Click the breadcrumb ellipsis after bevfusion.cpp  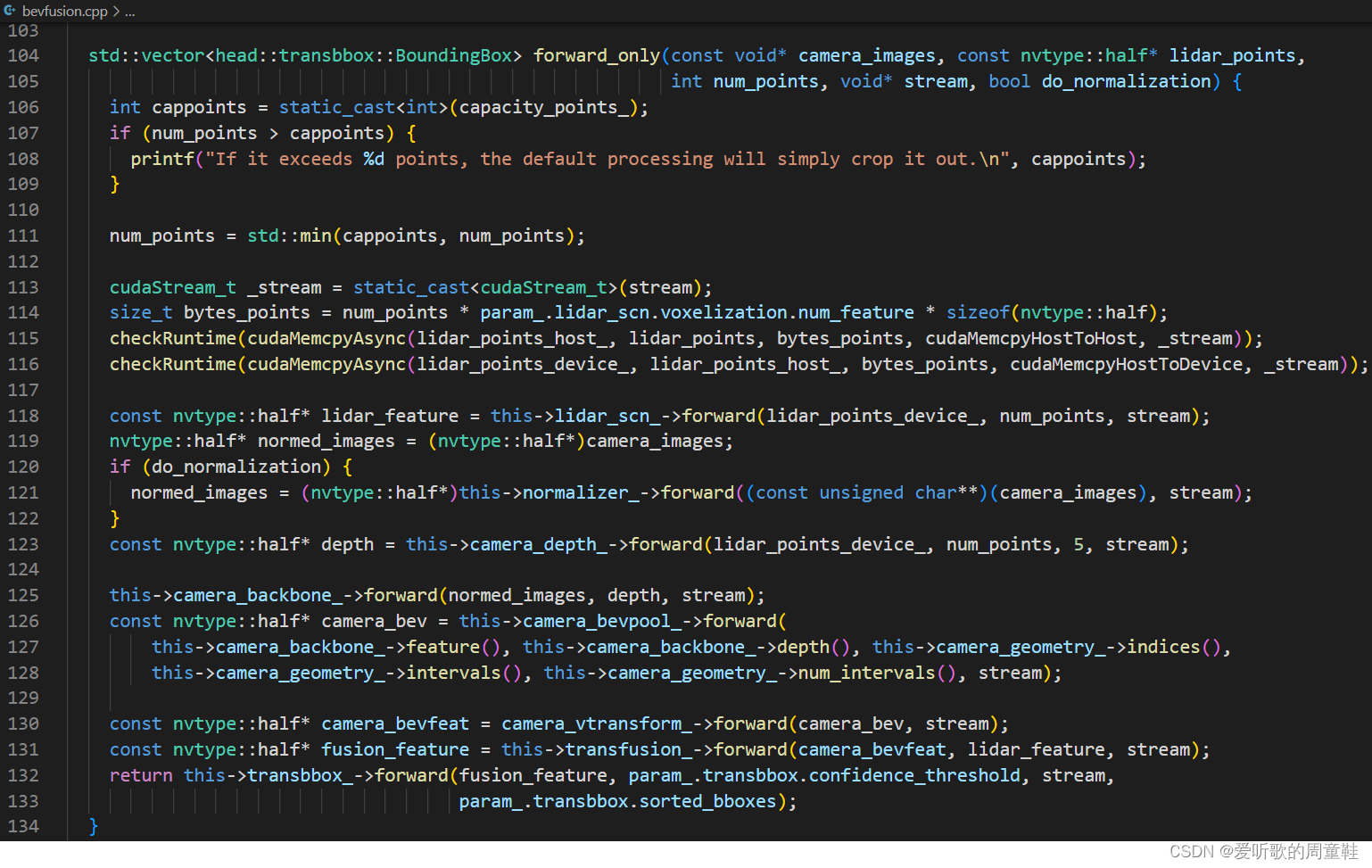click(130, 12)
